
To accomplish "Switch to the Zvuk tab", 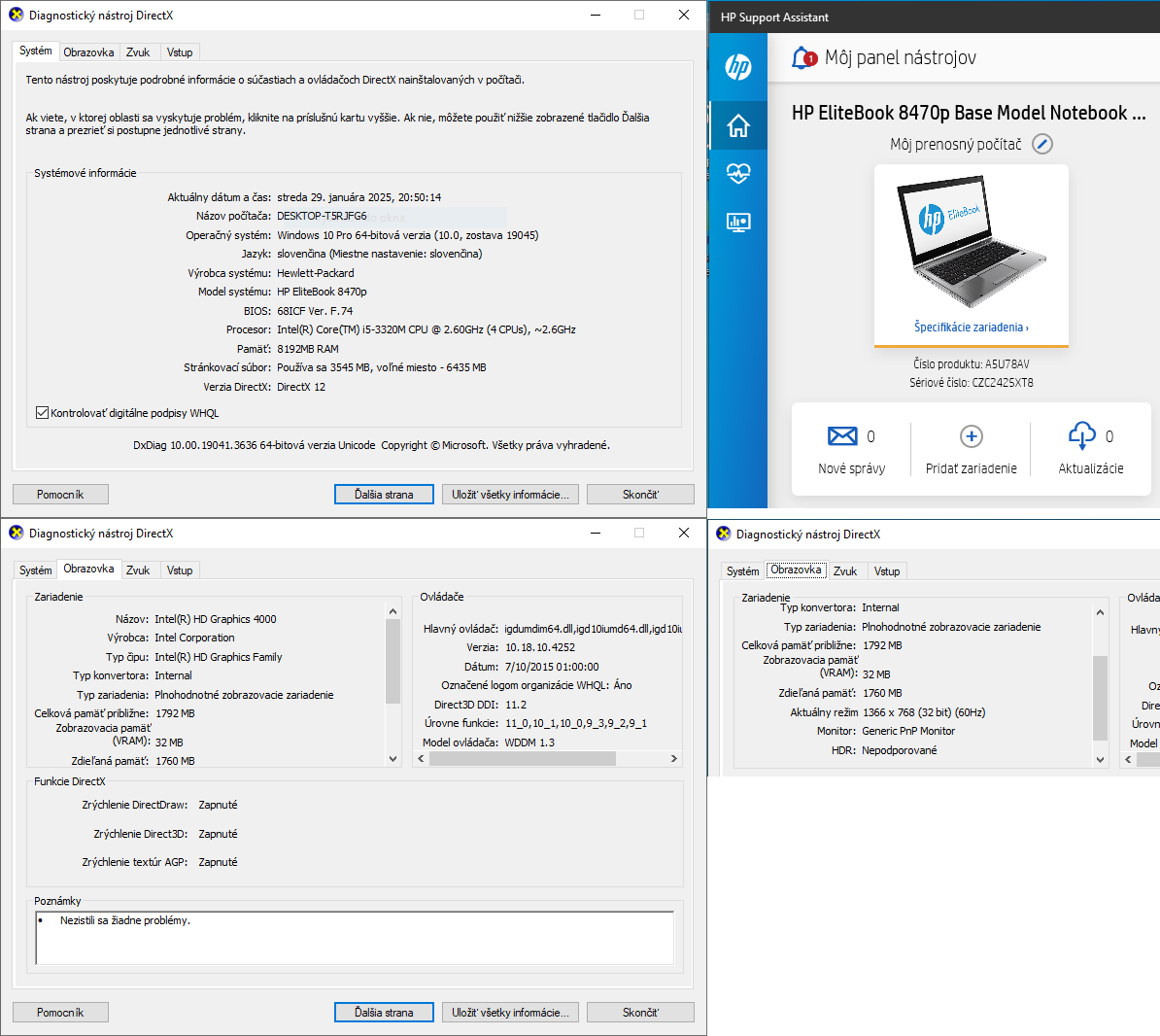I will [x=137, y=52].
